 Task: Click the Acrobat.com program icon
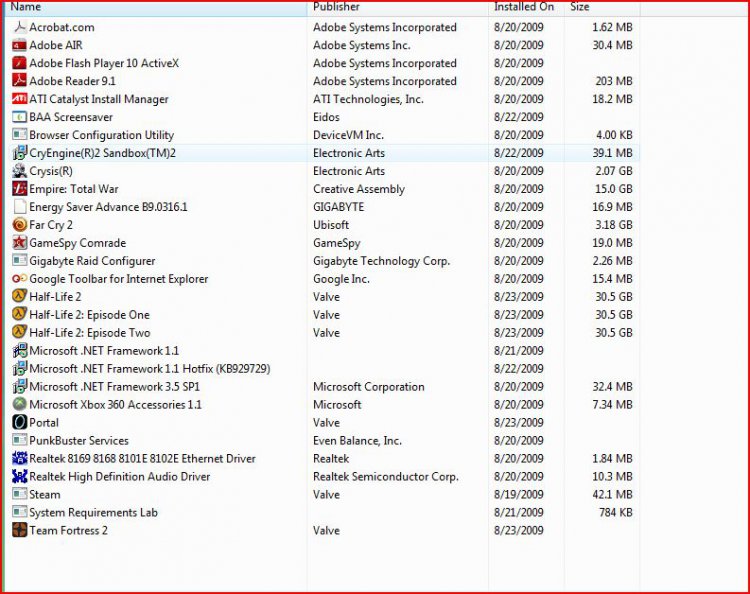(20, 27)
